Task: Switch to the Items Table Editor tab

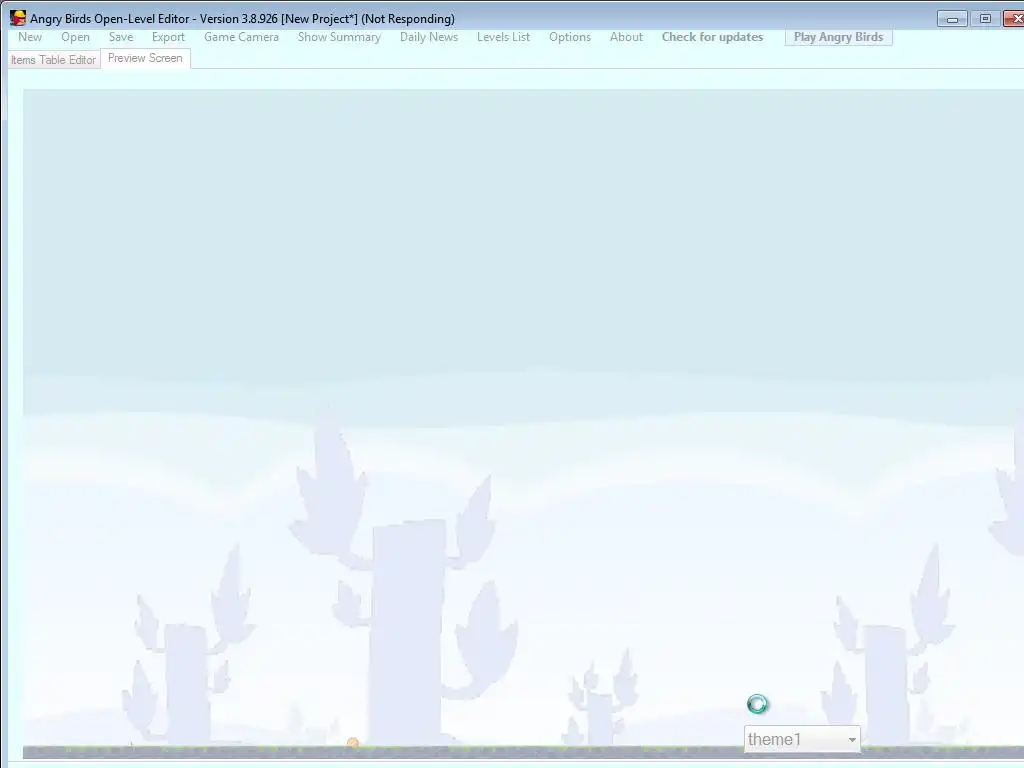Action: (54, 60)
